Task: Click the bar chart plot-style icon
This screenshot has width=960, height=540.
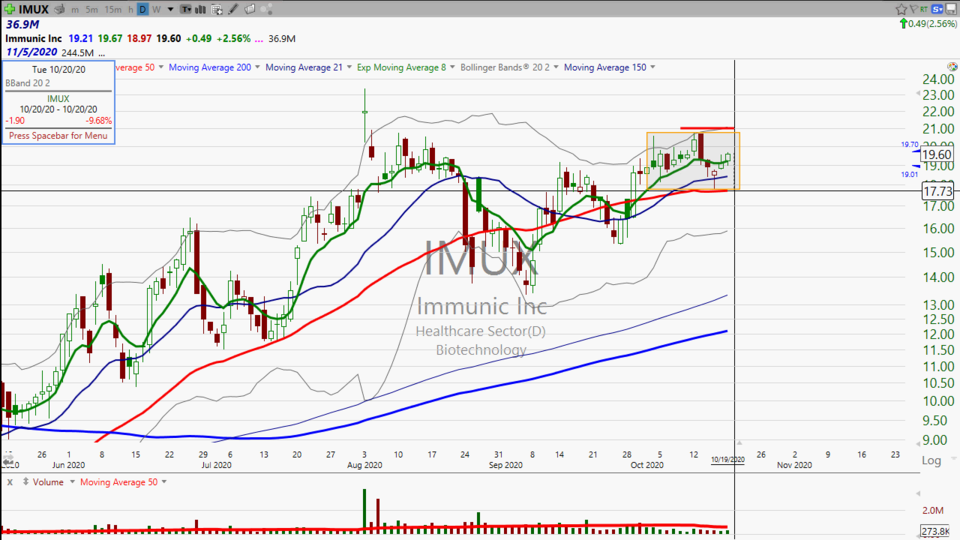Action: pyautogui.click(x=200, y=9)
